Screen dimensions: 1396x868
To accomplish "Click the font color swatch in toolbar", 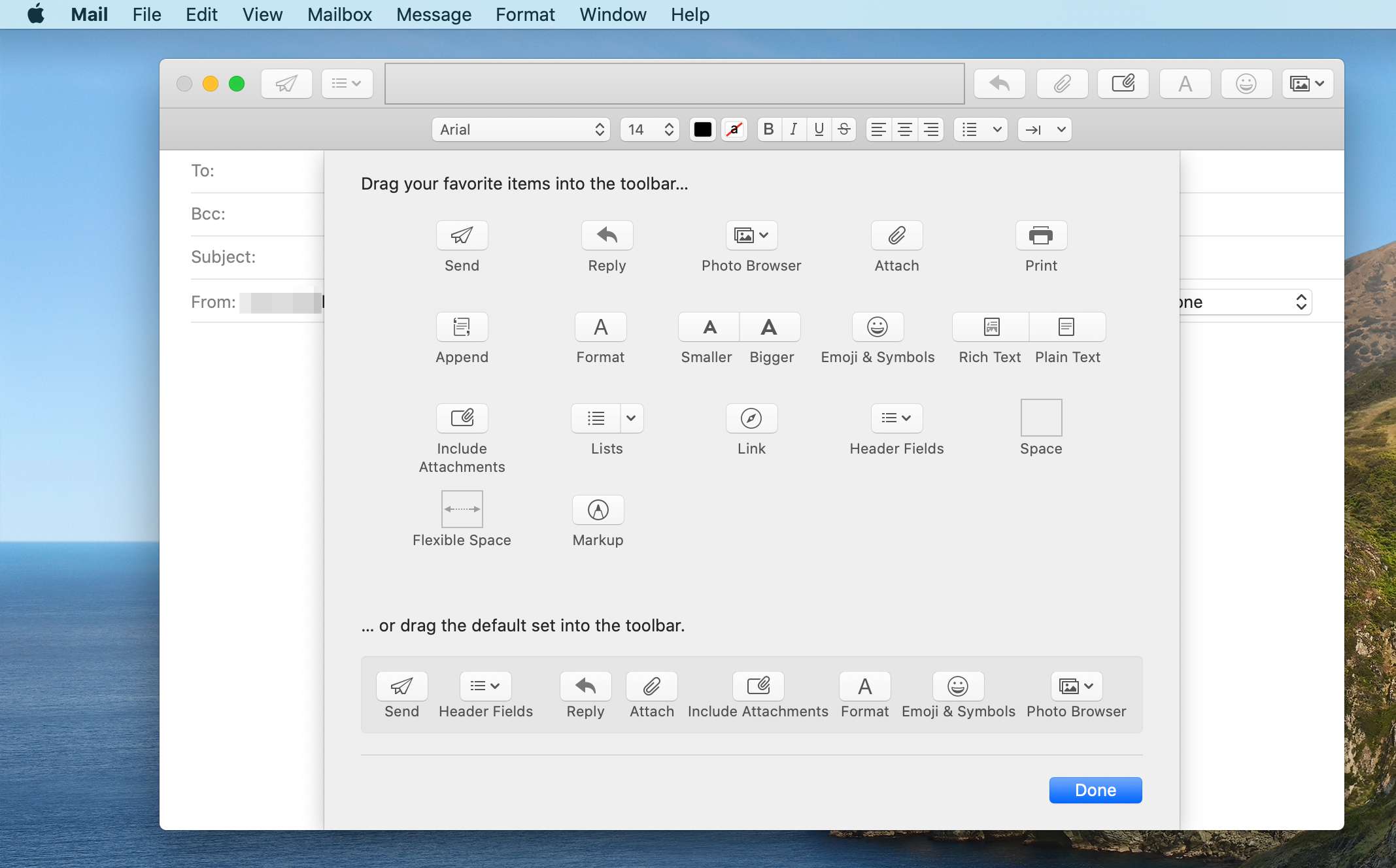I will (x=704, y=129).
